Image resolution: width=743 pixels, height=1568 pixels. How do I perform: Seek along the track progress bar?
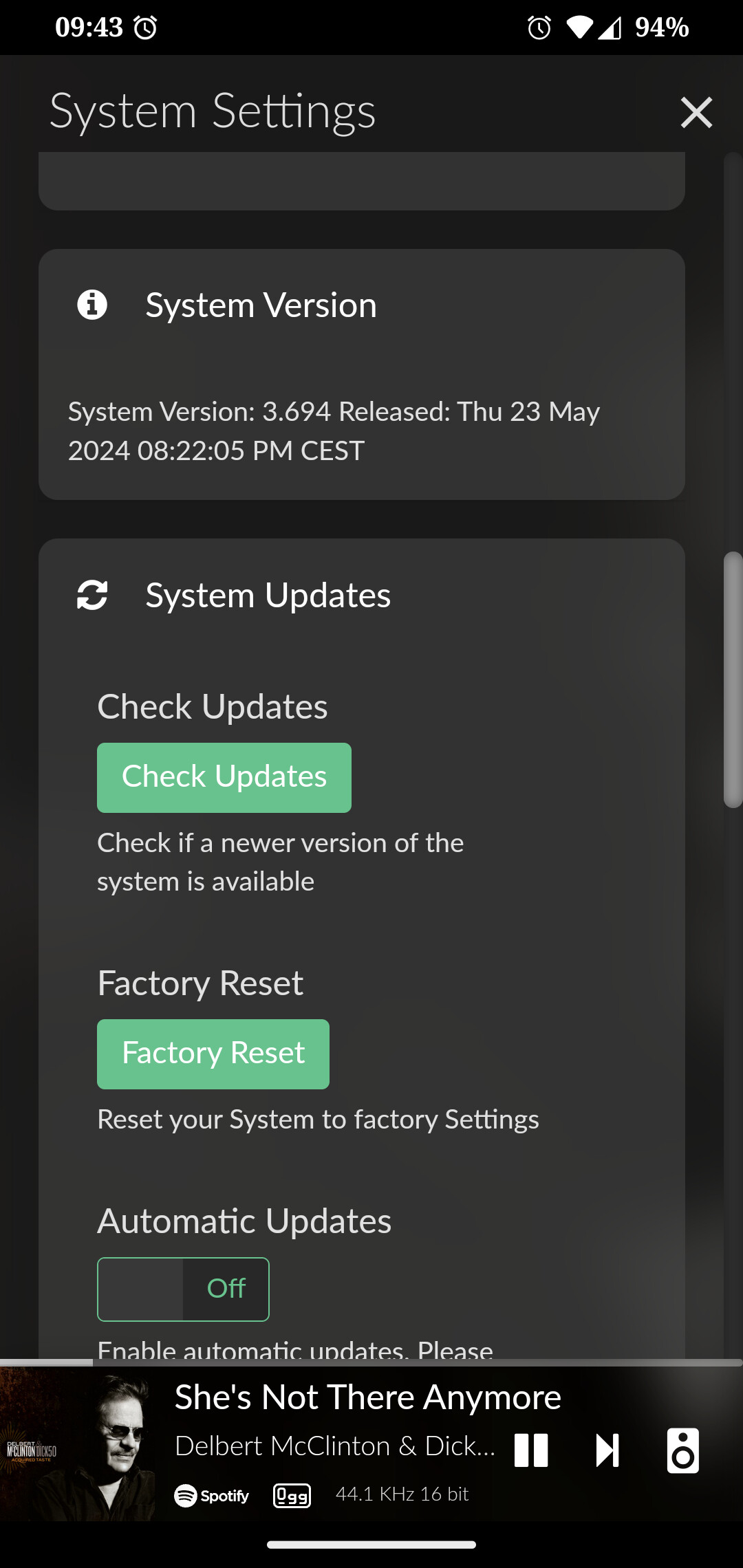(x=371, y=1362)
